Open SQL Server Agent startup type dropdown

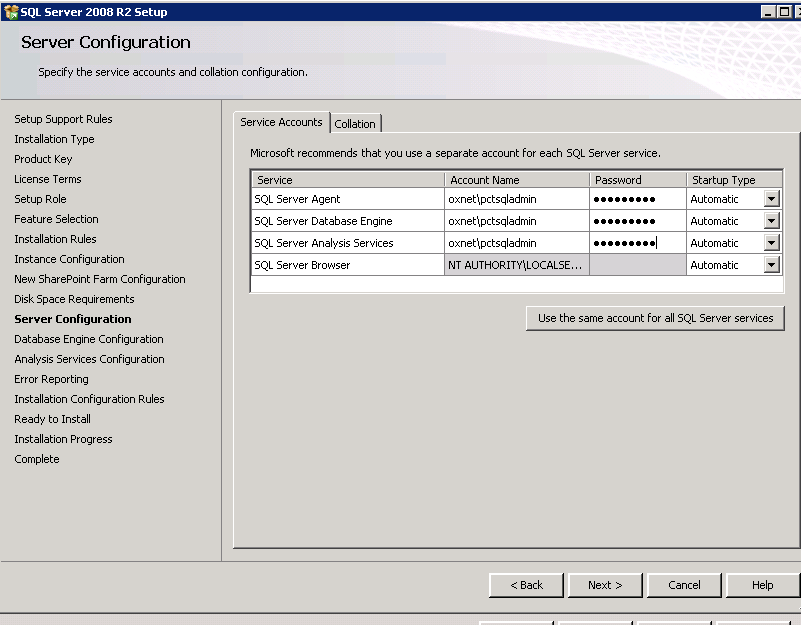pyautogui.click(x=771, y=199)
